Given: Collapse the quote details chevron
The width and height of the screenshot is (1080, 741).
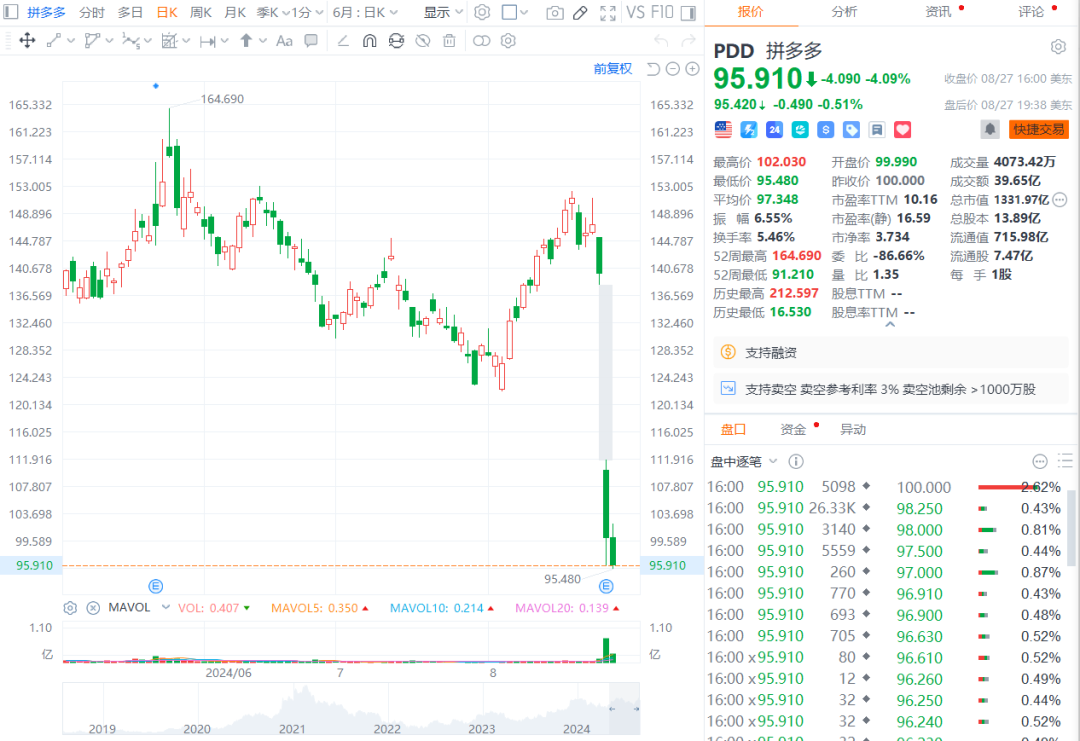Looking at the screenshot, I should click(x=890, y=324).
